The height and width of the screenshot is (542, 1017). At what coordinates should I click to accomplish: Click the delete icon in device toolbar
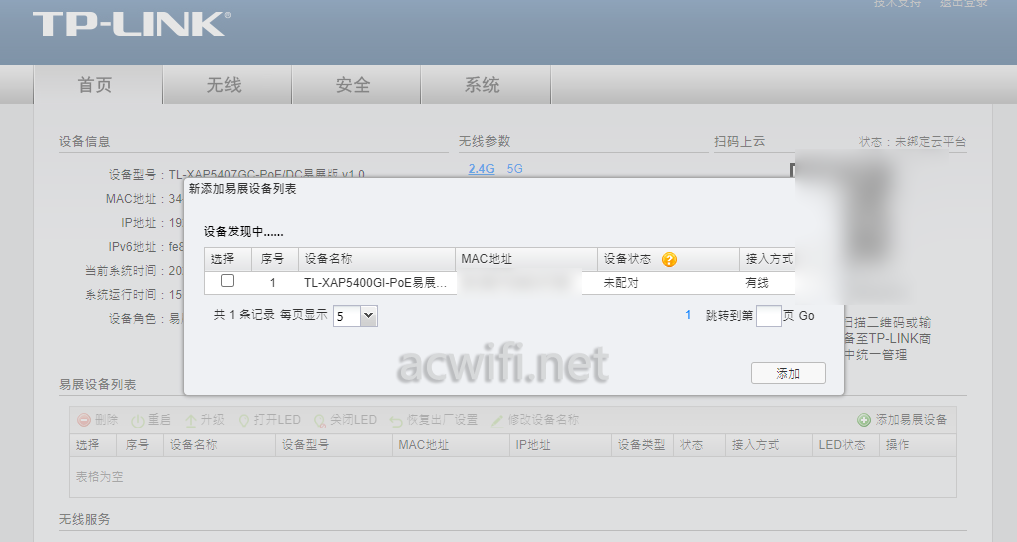tap(84, 420)
